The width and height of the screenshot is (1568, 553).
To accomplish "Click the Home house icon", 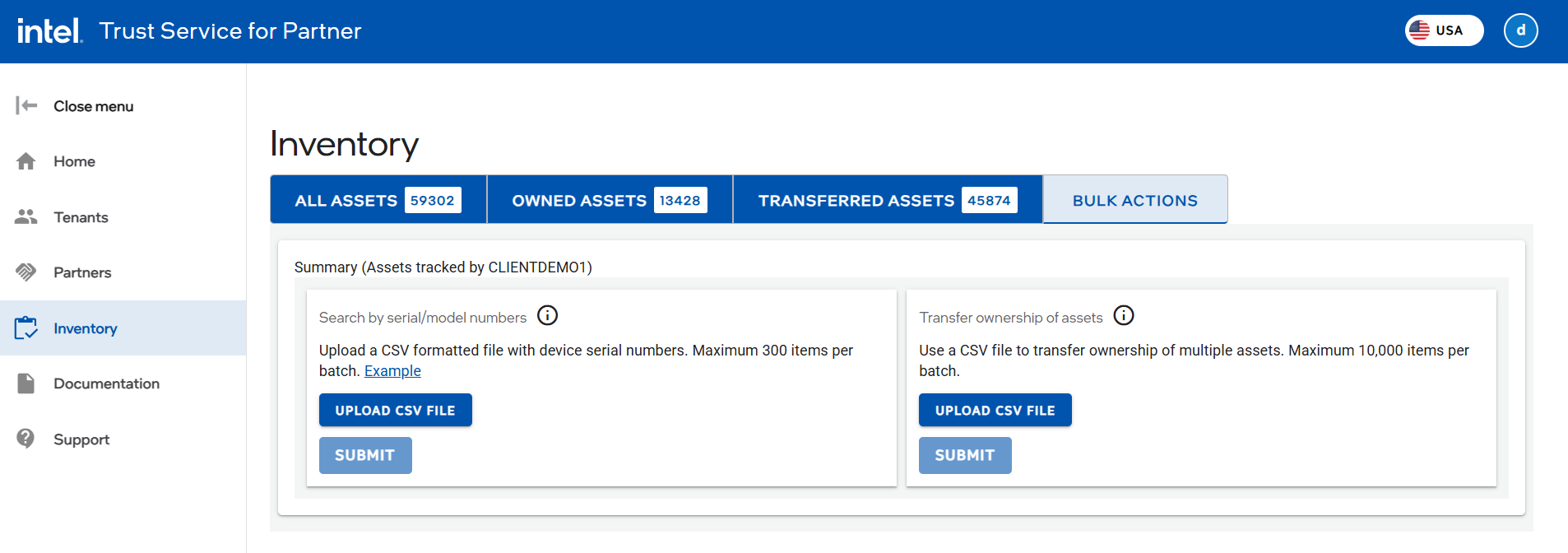I will pyautogui.click(x=26, y=161).
